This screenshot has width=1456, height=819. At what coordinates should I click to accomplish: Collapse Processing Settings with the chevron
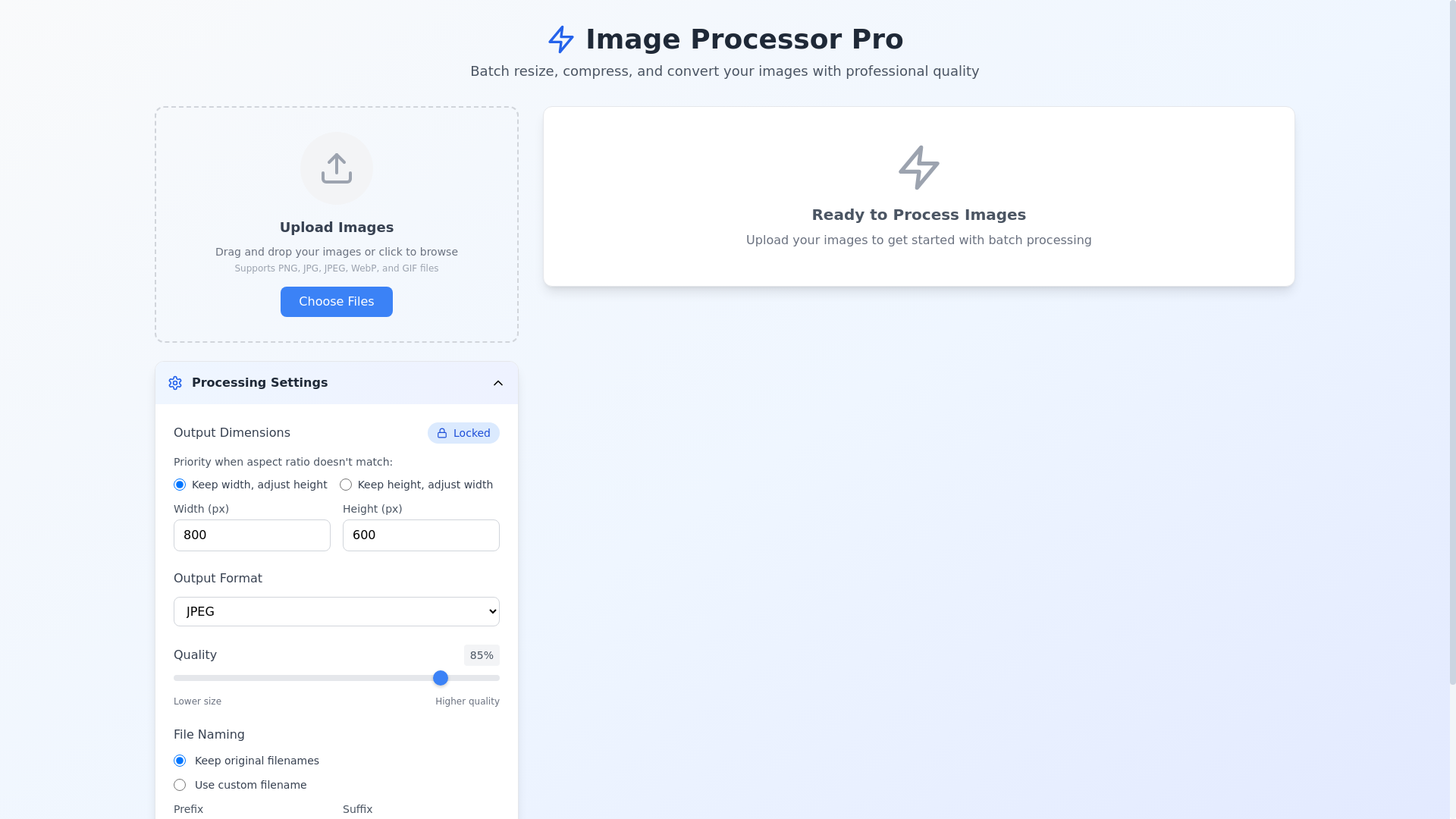(498, 383)
